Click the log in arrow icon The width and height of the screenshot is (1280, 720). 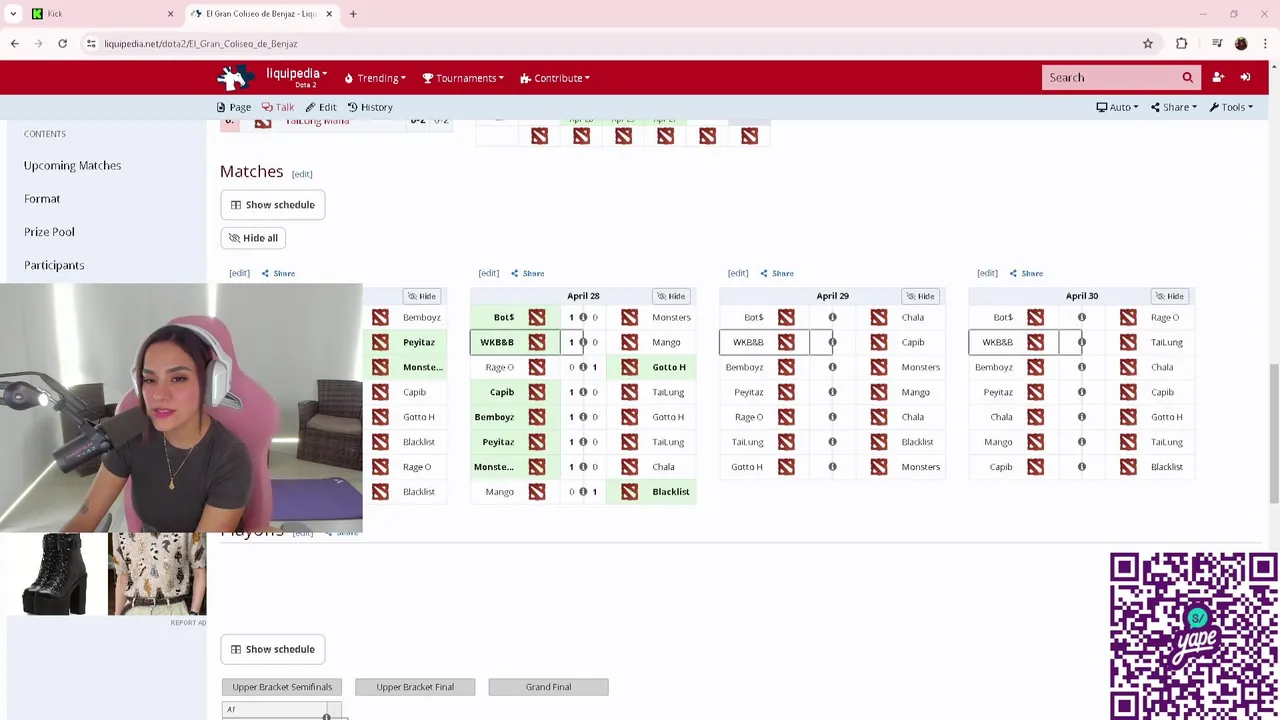point(1245,77)
